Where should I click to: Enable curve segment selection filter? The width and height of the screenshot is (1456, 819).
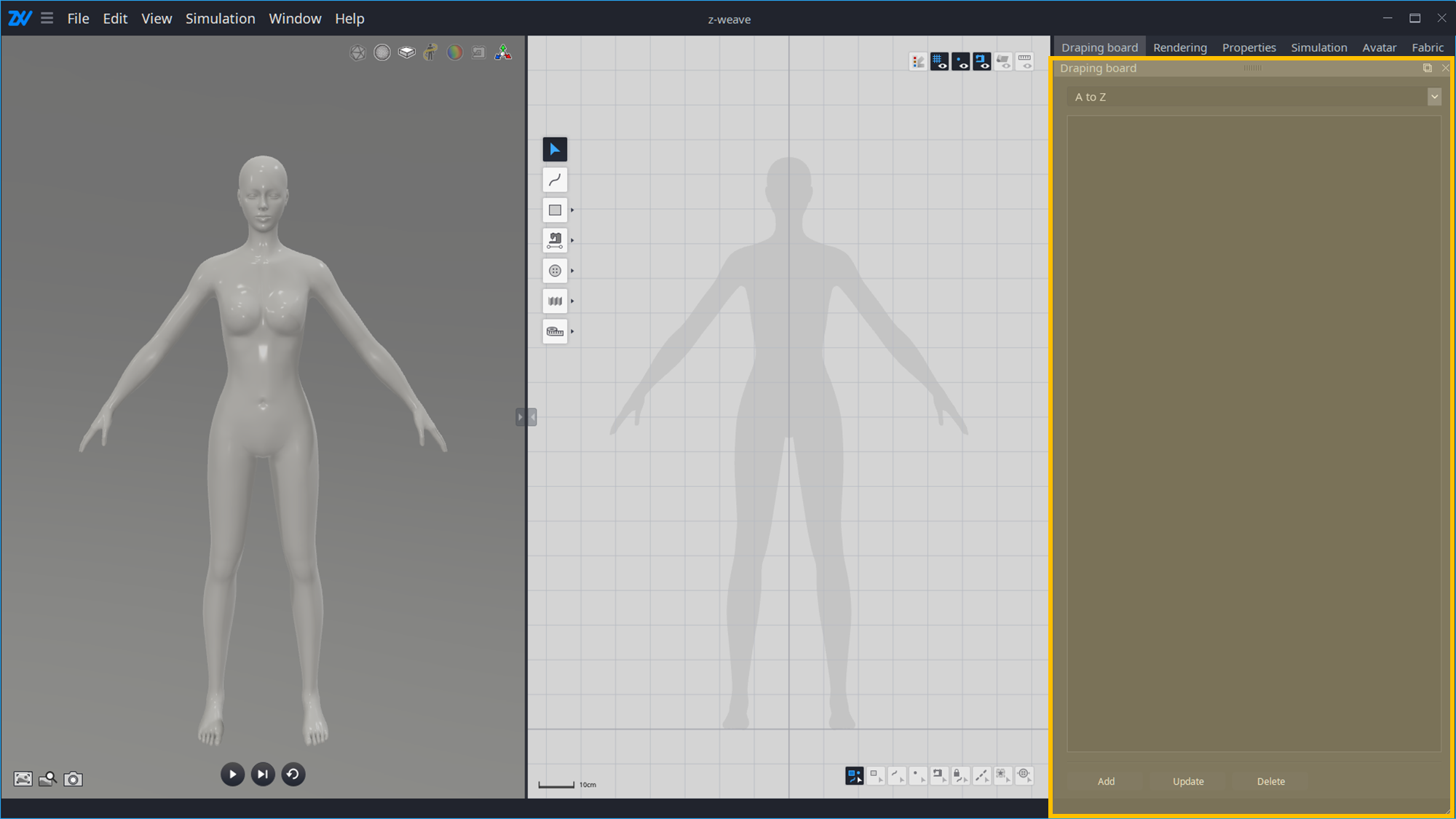(897, 775)
